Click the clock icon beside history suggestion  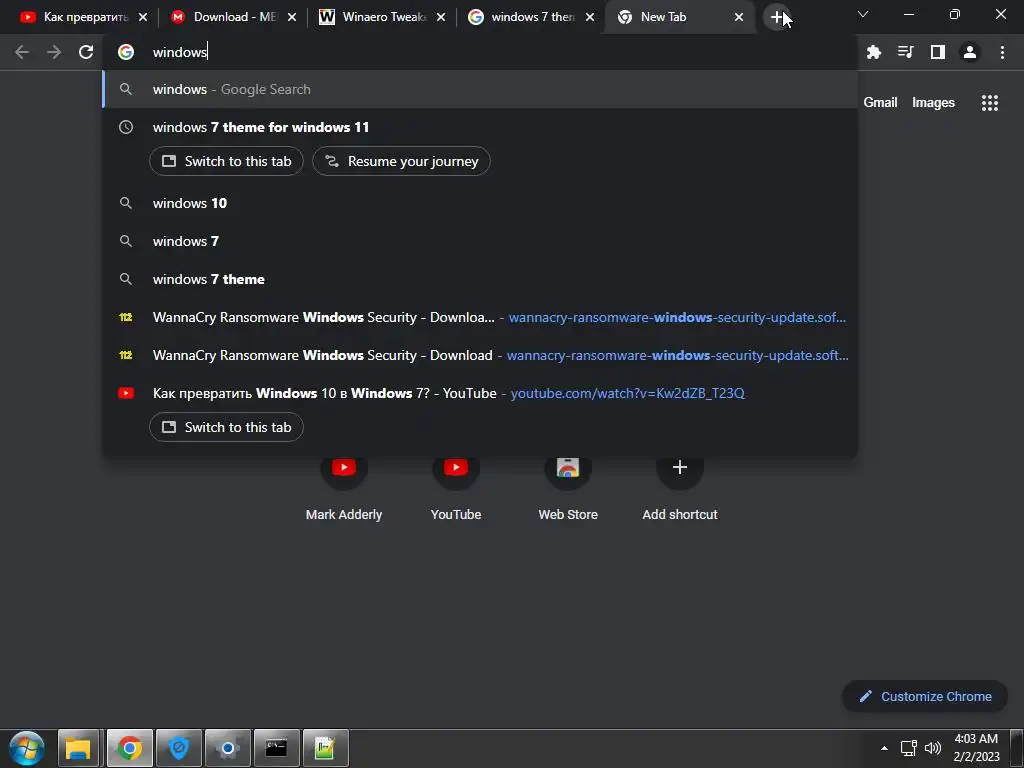(x=126, y=127)
